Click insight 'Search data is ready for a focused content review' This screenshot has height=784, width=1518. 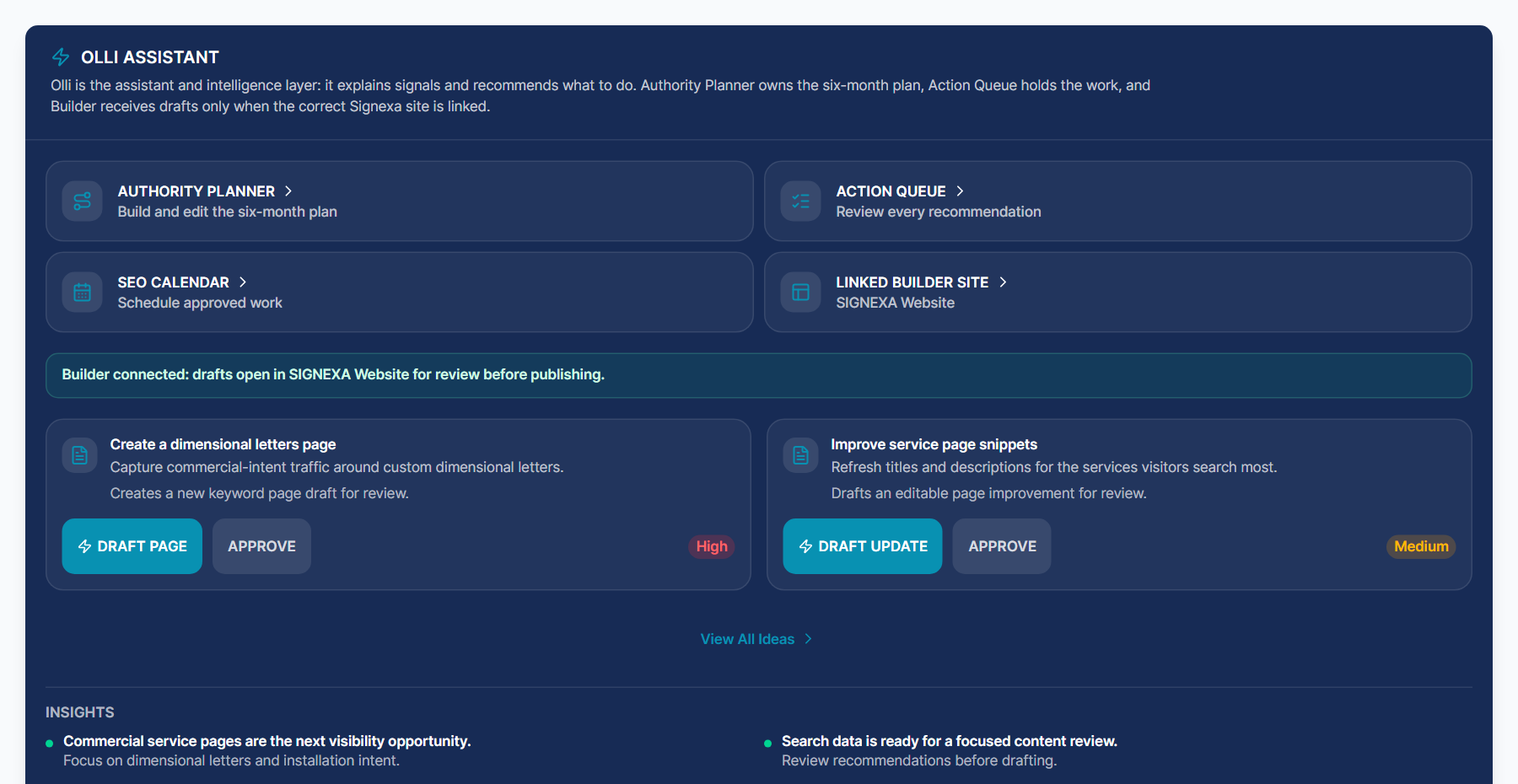click(950, 741)
